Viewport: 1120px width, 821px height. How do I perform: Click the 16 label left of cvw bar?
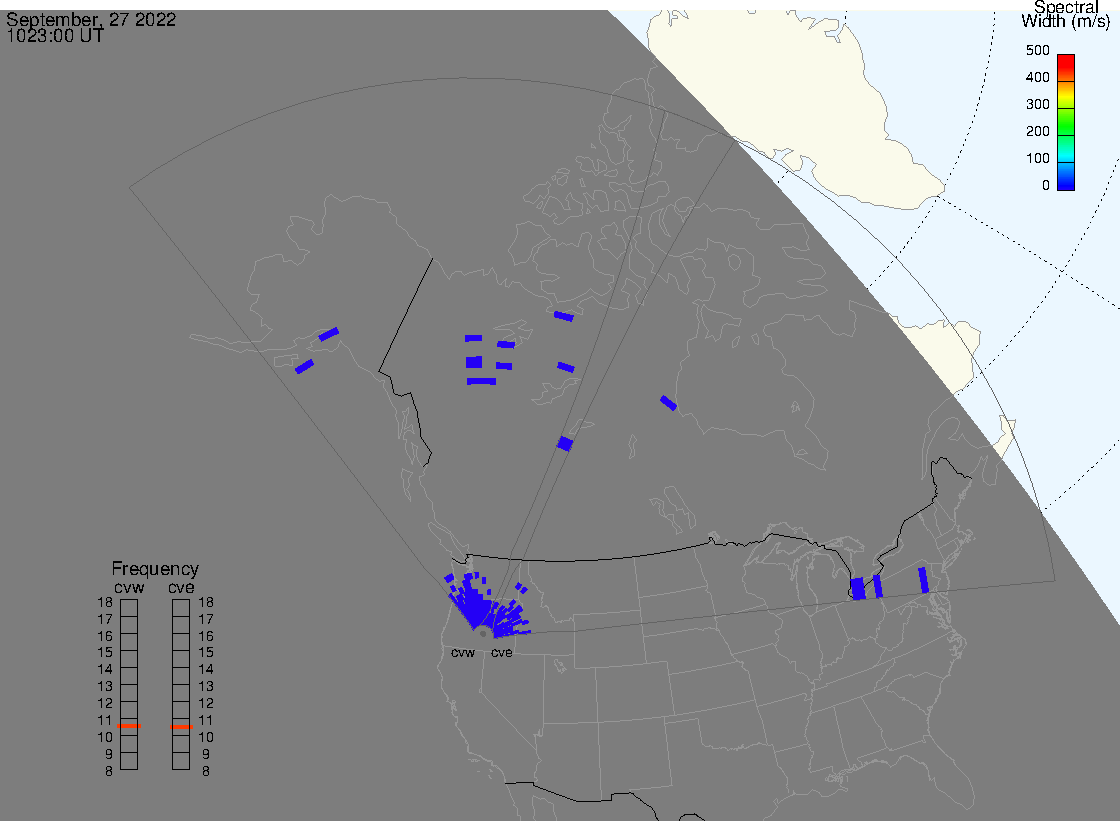click(x=105, y=636)
